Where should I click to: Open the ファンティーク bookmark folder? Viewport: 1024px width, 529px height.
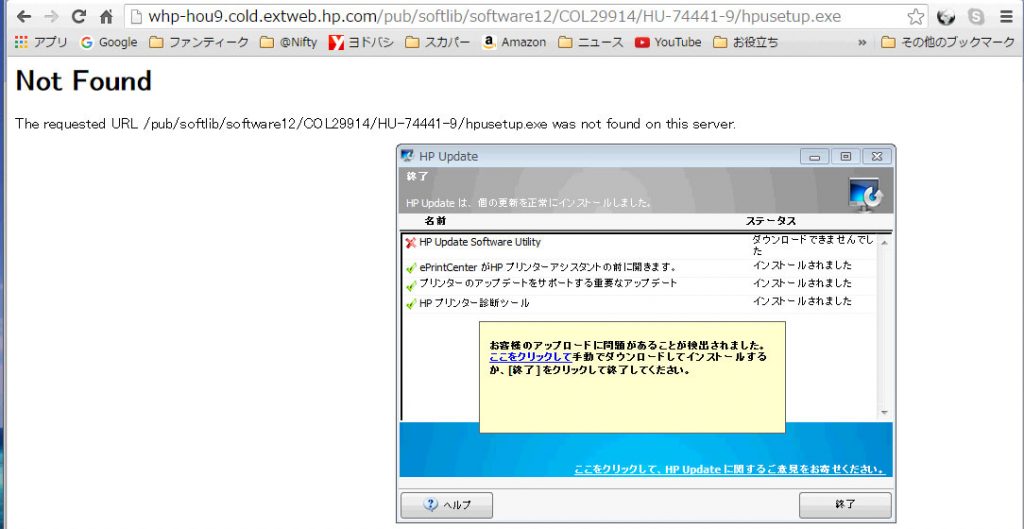coord(199,42)
